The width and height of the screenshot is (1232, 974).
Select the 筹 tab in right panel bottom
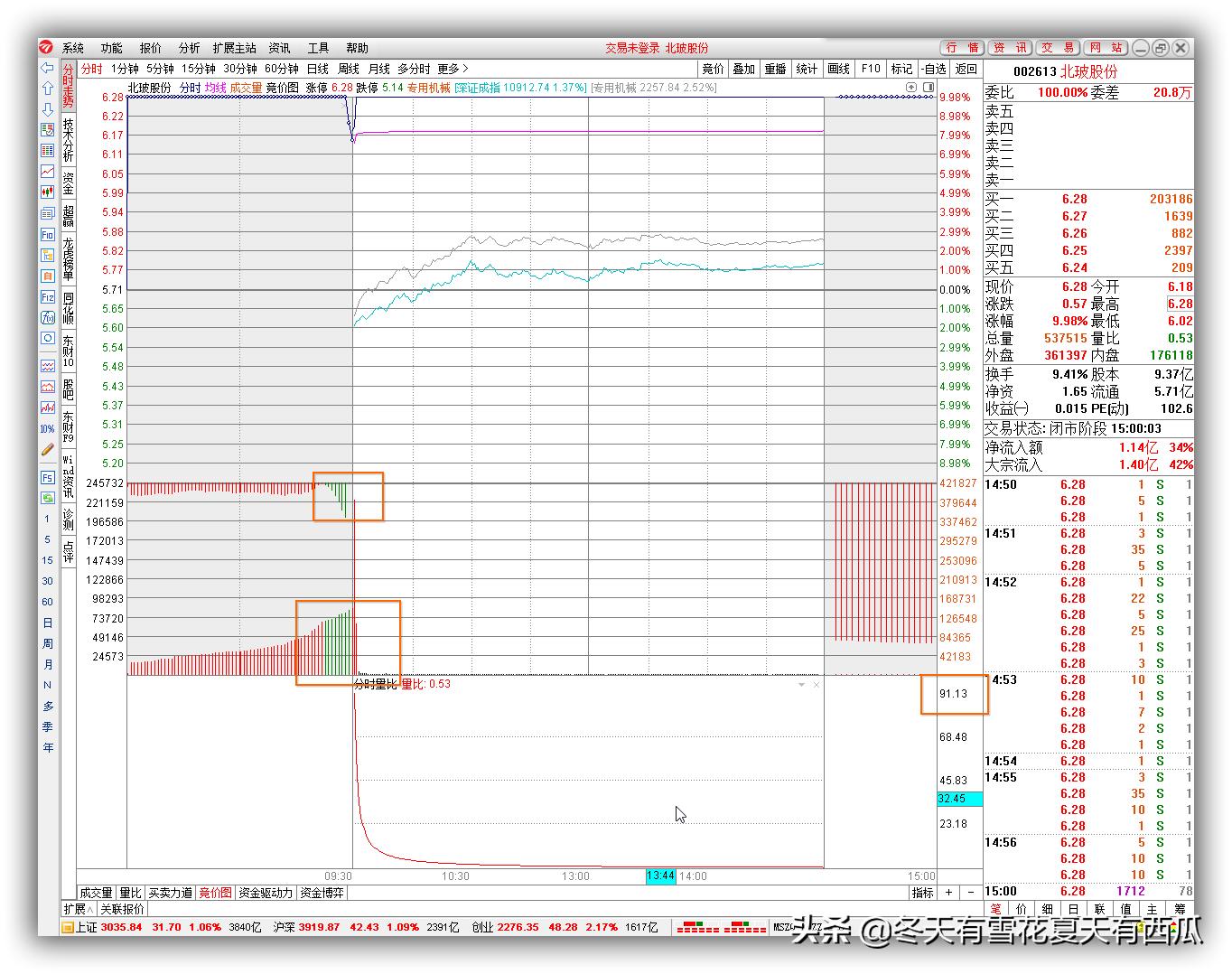point(1179,909)
